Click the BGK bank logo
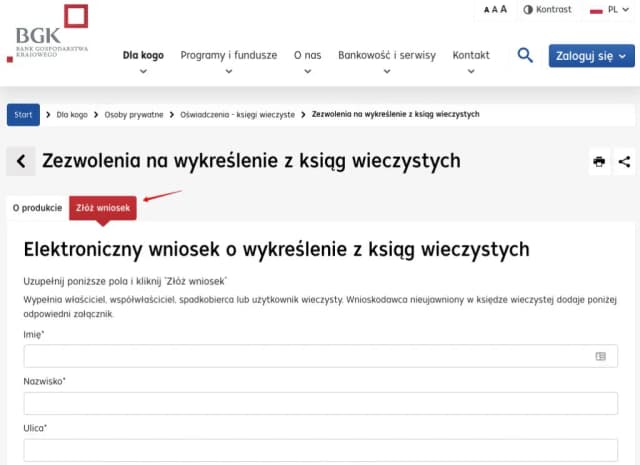Screen dimensions: 640x465 (x=50, y=33)
